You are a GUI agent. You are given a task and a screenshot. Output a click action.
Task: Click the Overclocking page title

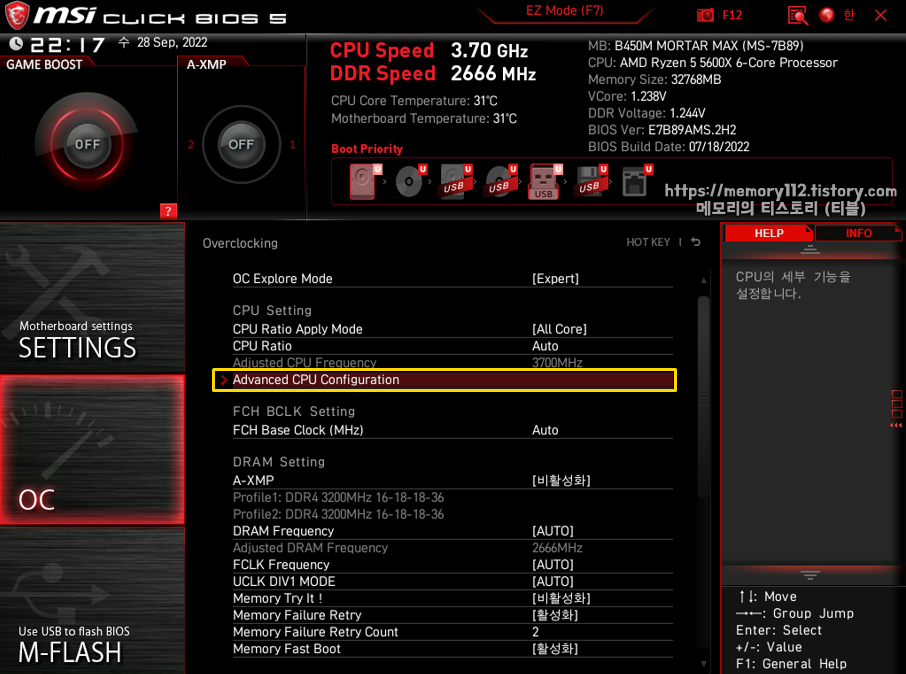pos(240,243)
